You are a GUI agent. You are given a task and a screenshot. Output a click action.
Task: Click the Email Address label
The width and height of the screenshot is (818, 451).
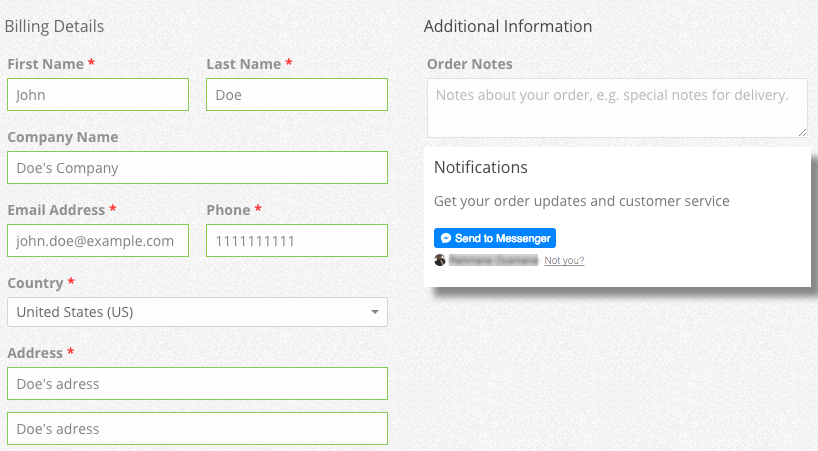coord(56,210)
